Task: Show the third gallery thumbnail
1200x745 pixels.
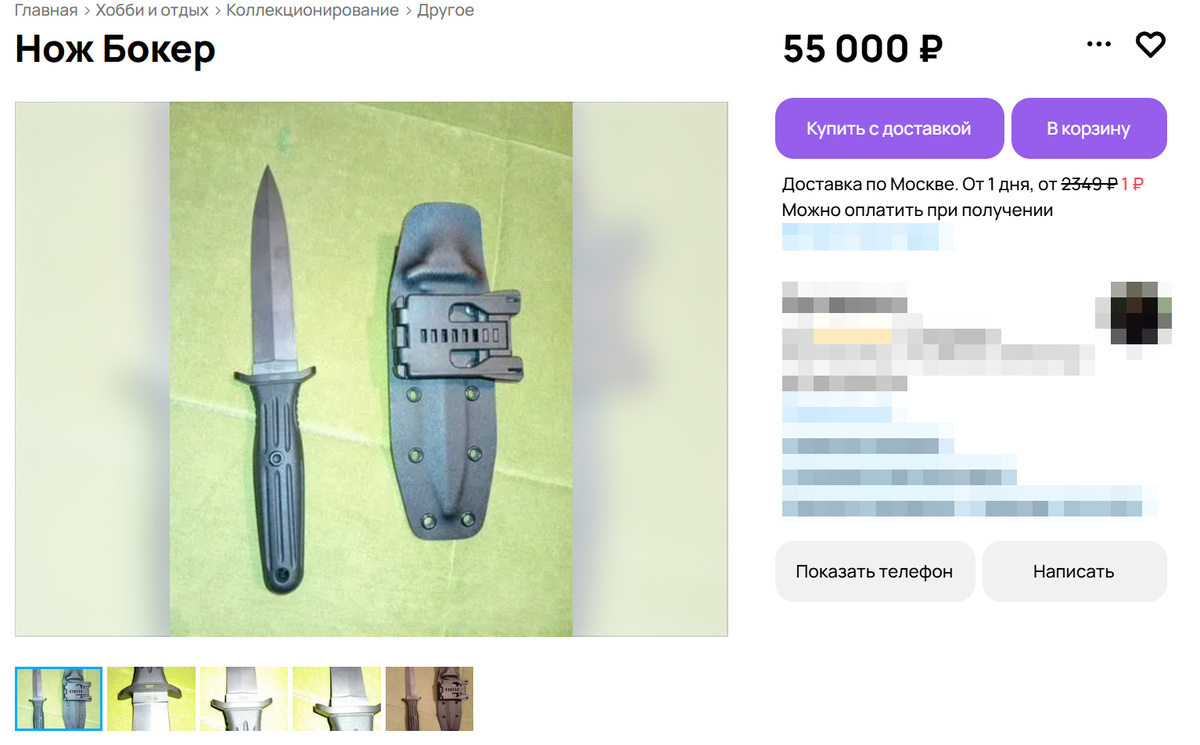Action: pos(244,699)
